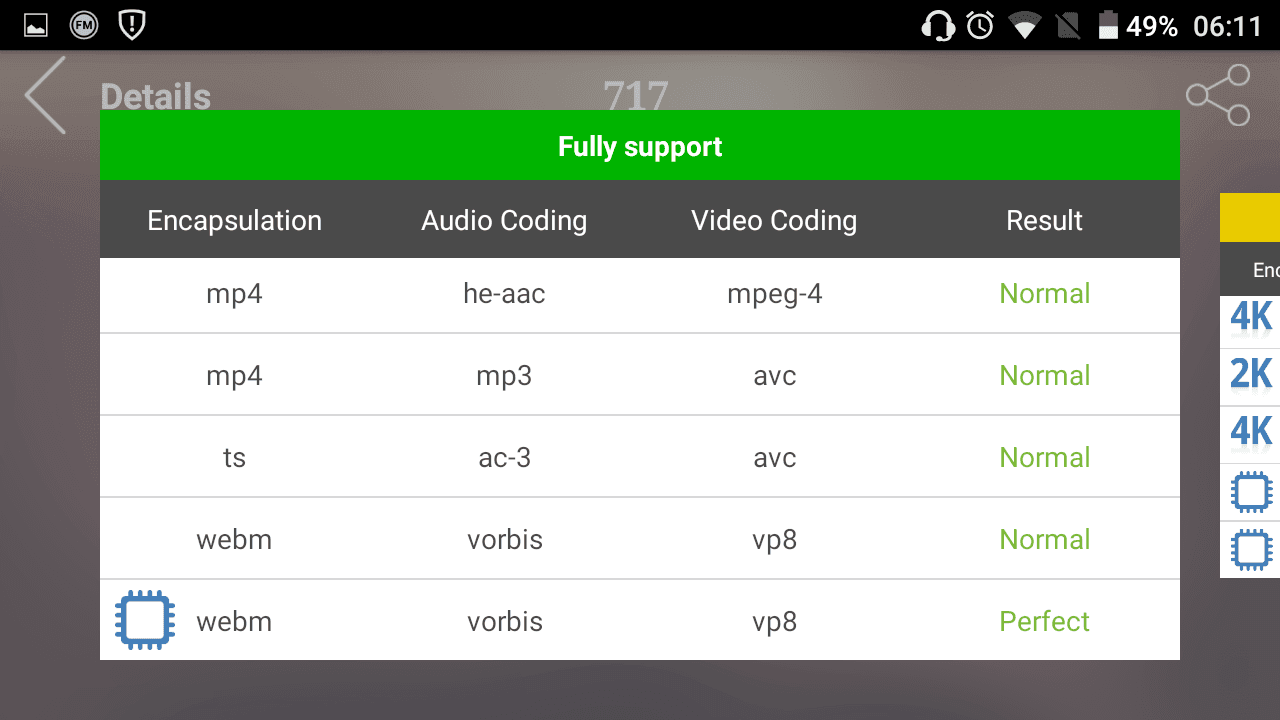
Task: Open the shield notification icon
Action: pos(132,25)
